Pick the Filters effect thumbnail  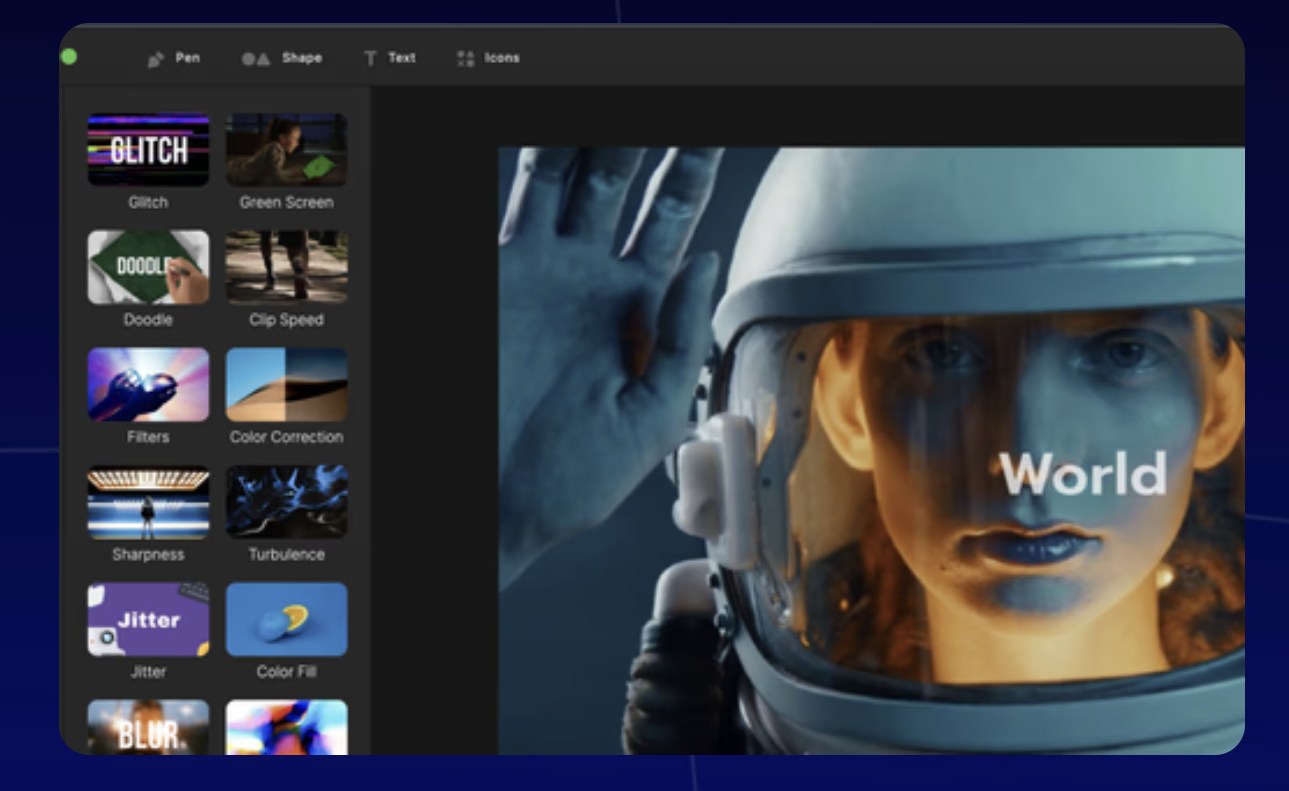(148, 385)
